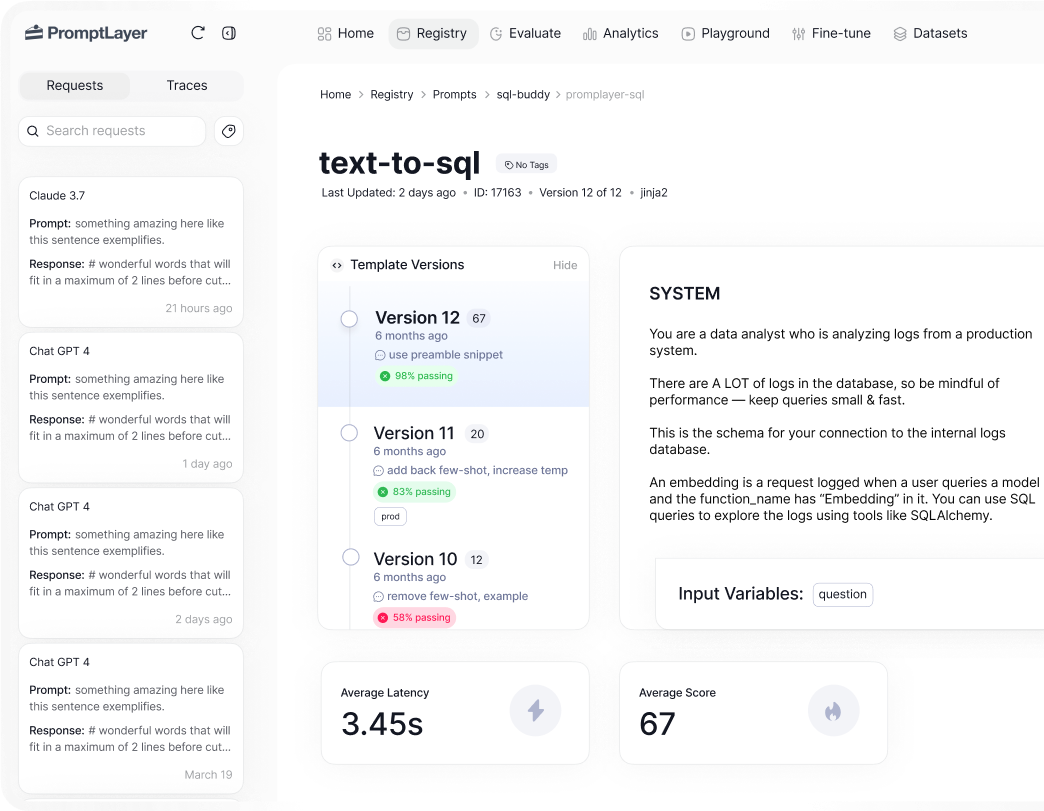
Task: Click 'remove few-shot, example' commit message
Action: (x=457, y=597)
